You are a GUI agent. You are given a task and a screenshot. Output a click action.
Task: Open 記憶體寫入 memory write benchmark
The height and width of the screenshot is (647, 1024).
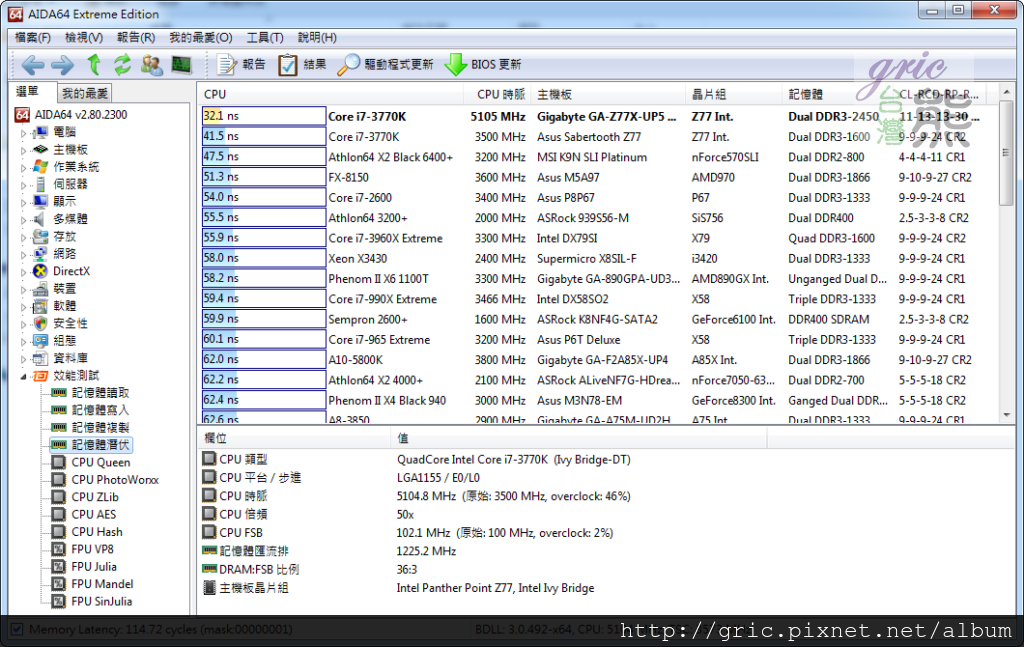91,410
